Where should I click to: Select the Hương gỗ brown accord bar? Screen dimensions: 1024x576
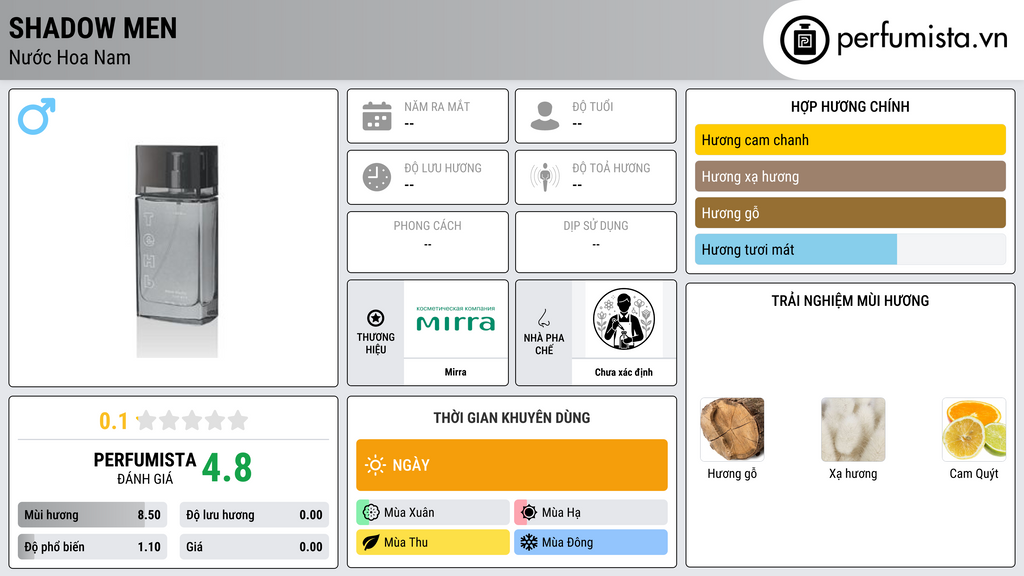point(850,213)
